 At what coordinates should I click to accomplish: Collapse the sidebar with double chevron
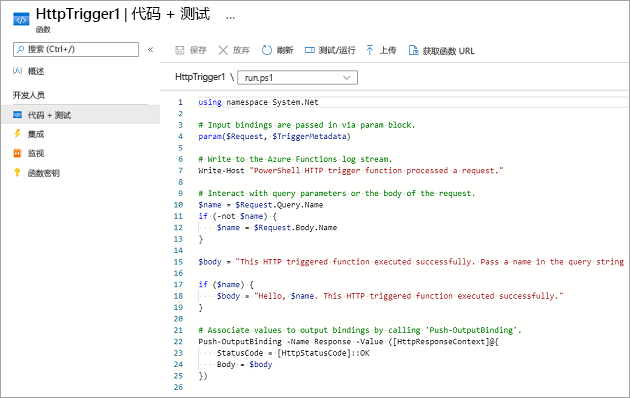tap(150, 49)
